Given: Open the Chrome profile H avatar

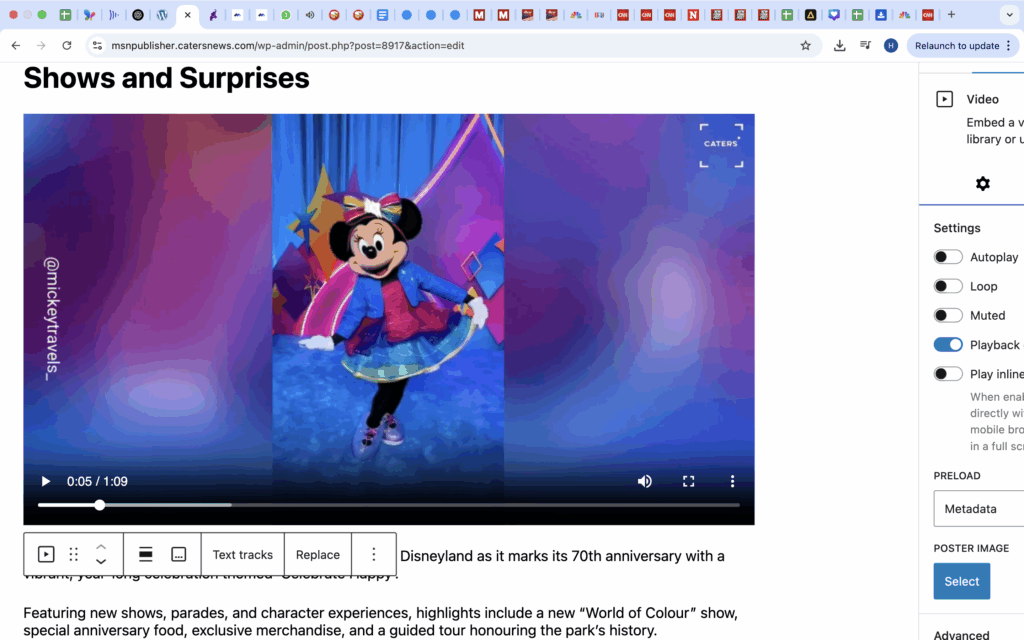Looking at the screenshot, I should pyautogui.click(x=891, y=46).
